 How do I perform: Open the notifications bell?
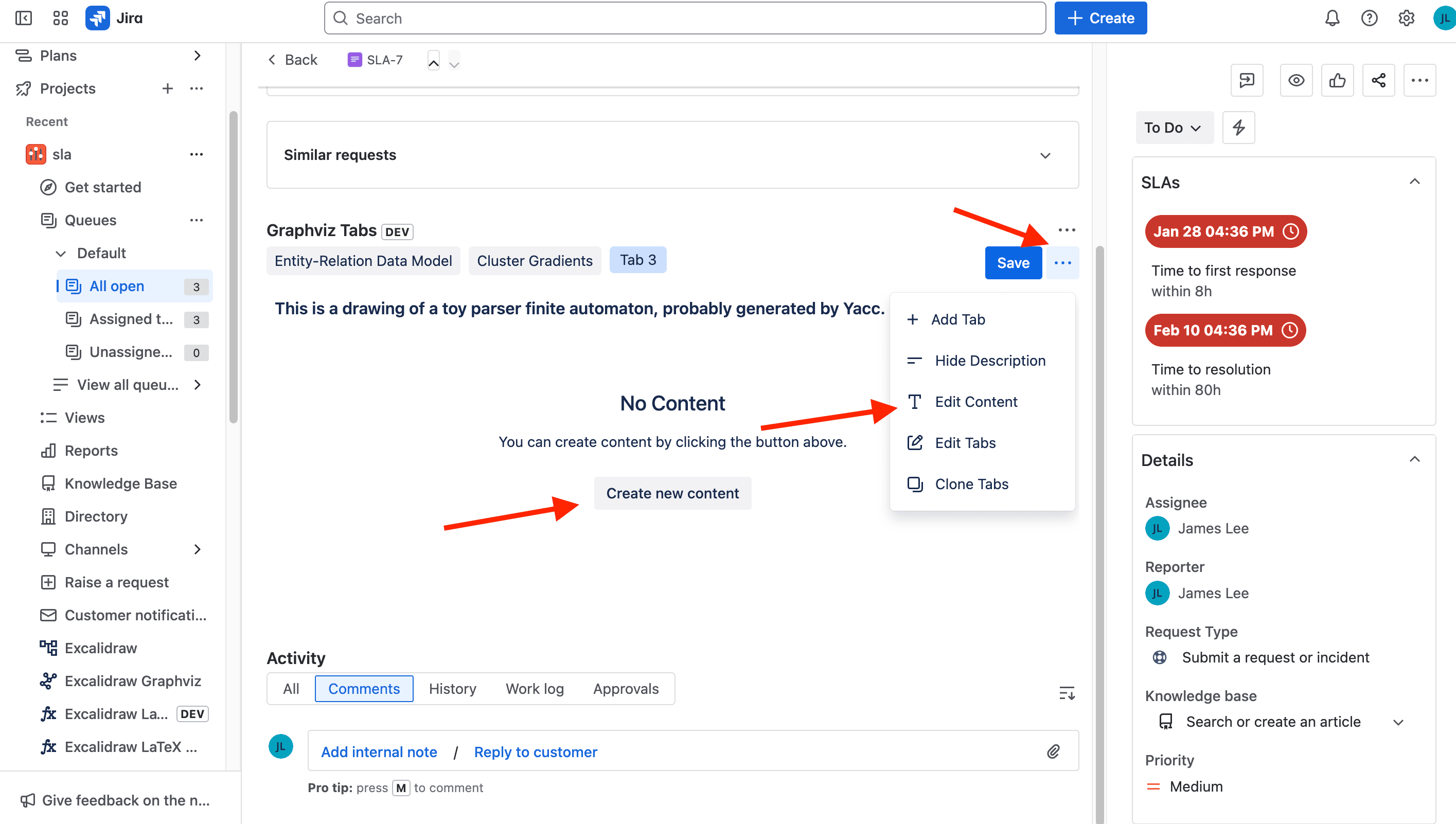tap(1332, 18)
